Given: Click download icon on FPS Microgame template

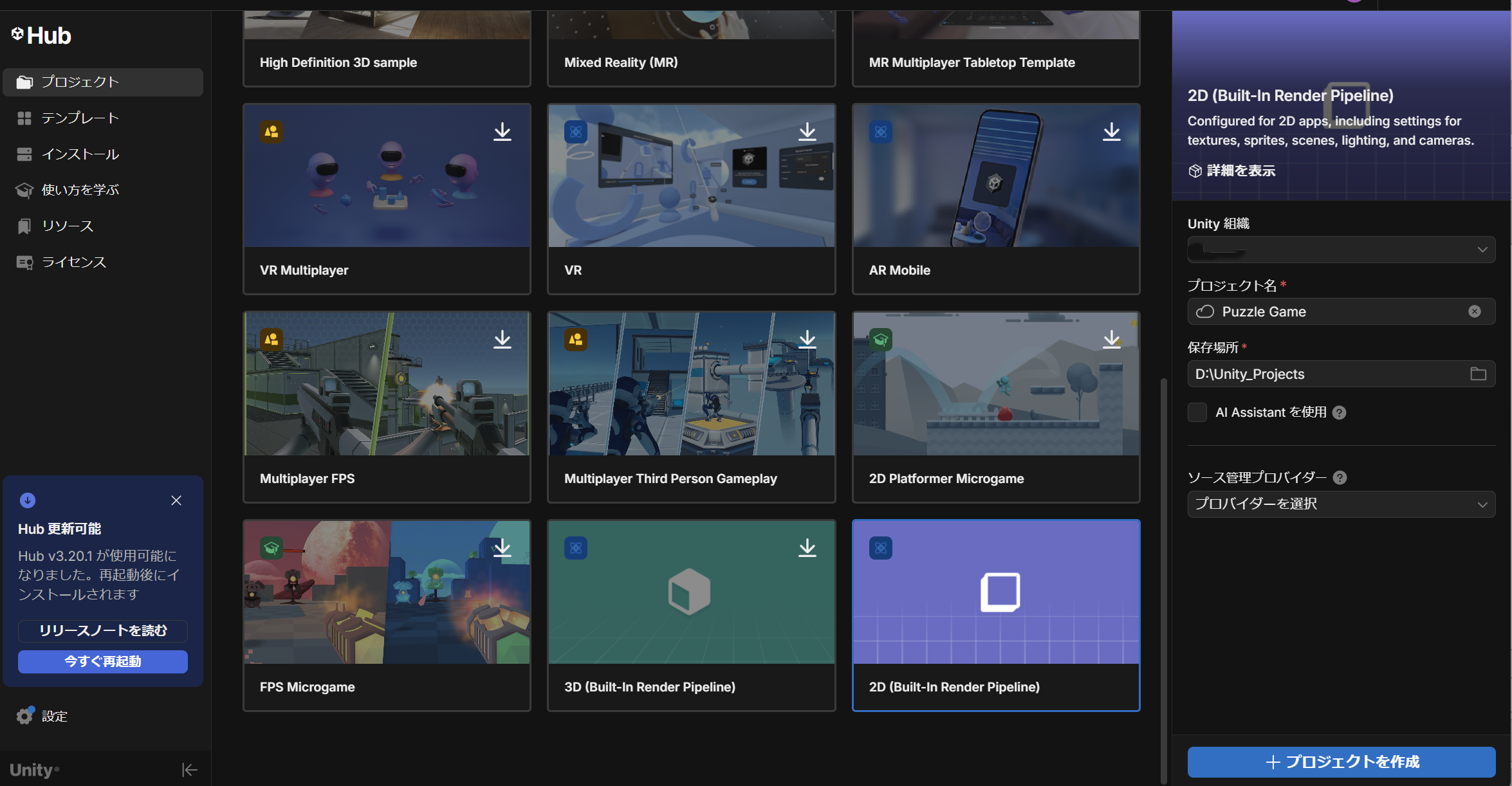Looking at the screenshot, I should coord(502,548).
